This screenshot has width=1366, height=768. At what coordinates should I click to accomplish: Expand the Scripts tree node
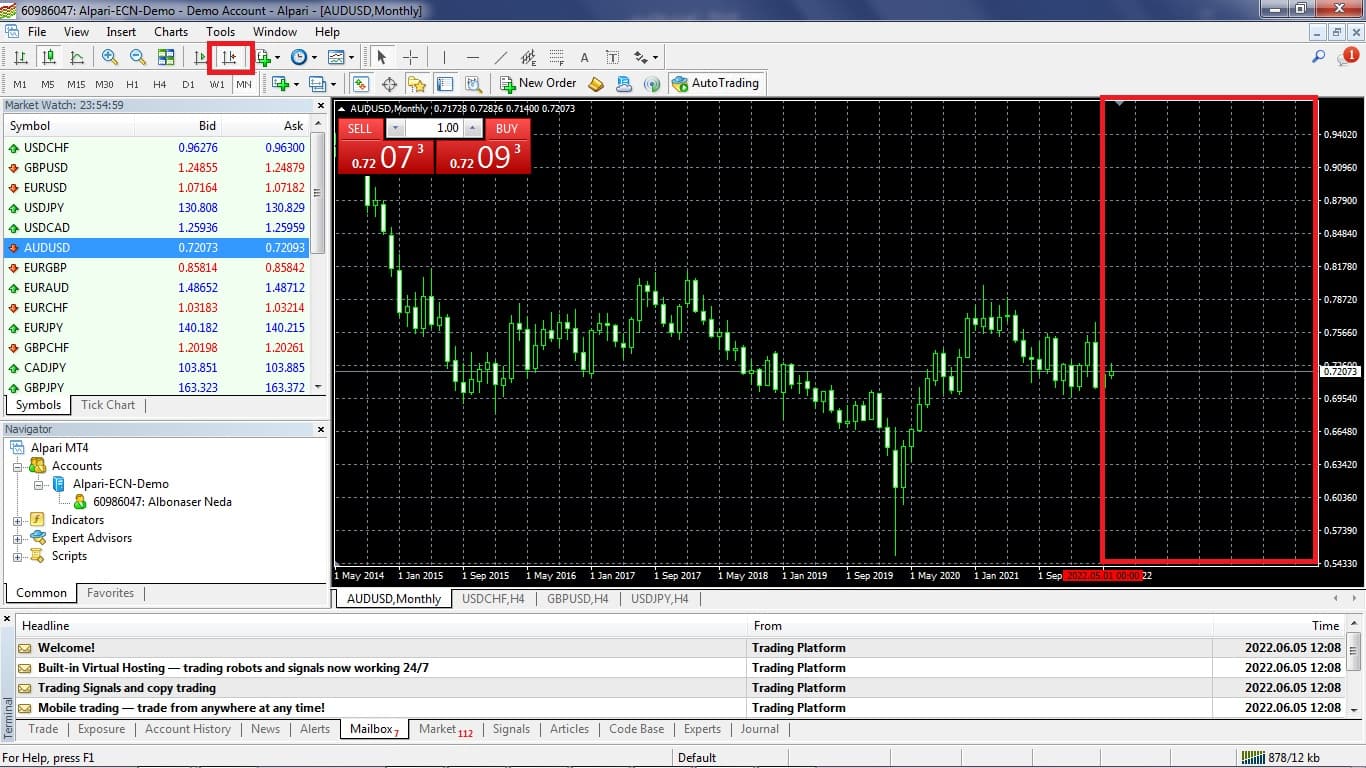point(17,557)
